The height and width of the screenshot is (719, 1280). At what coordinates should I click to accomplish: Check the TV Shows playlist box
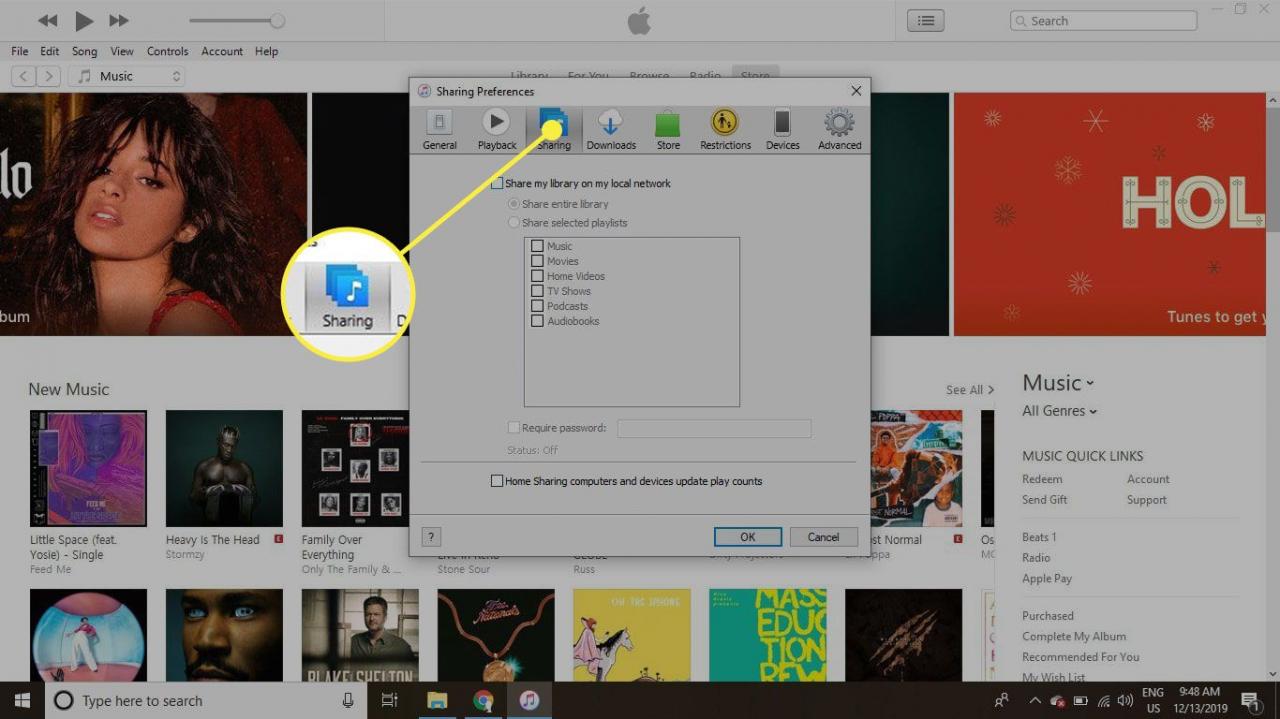click(538, 291)
